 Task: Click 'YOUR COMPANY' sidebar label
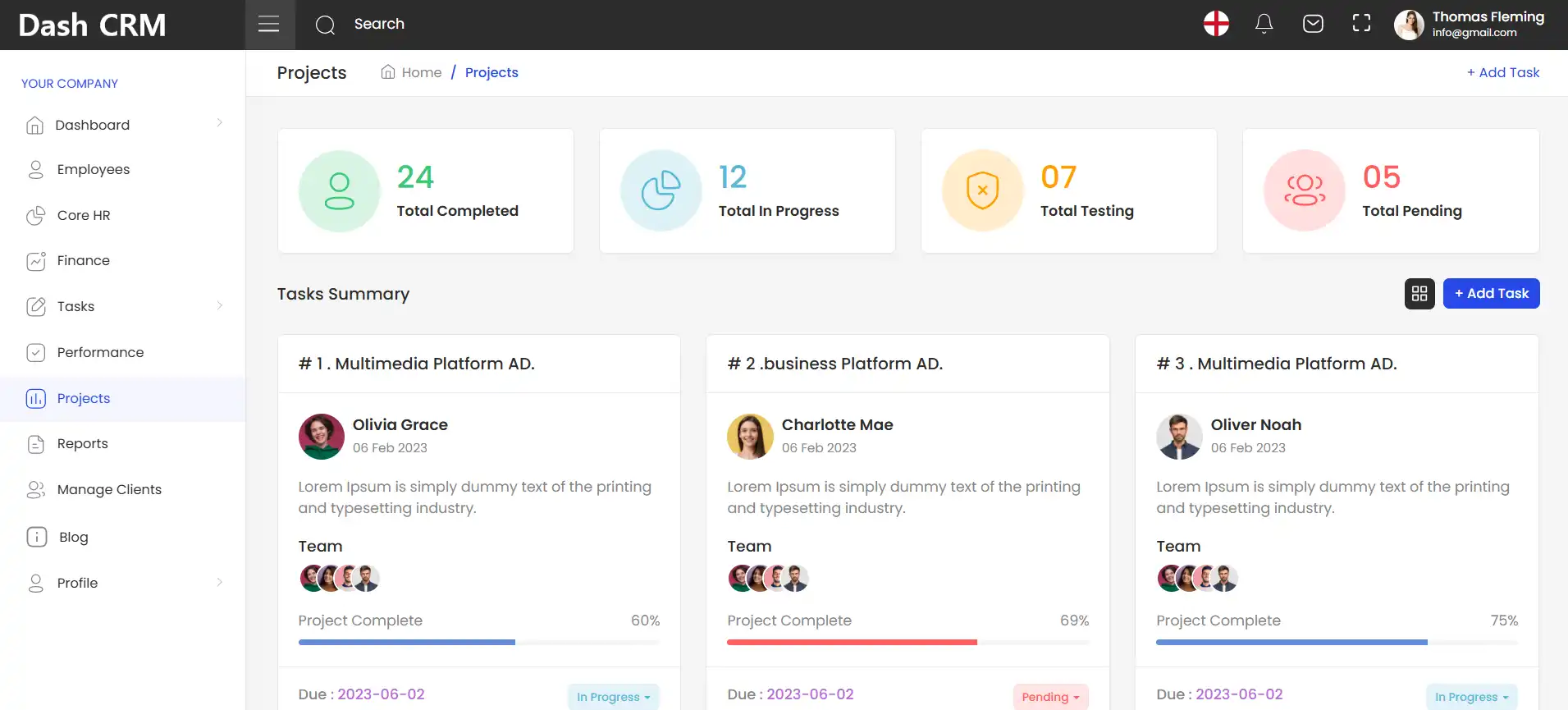point(70,84)
